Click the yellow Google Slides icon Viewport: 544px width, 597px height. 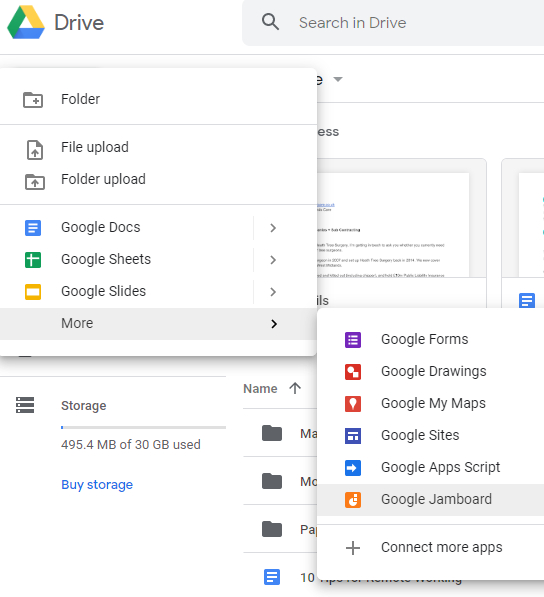coord(33,292)
